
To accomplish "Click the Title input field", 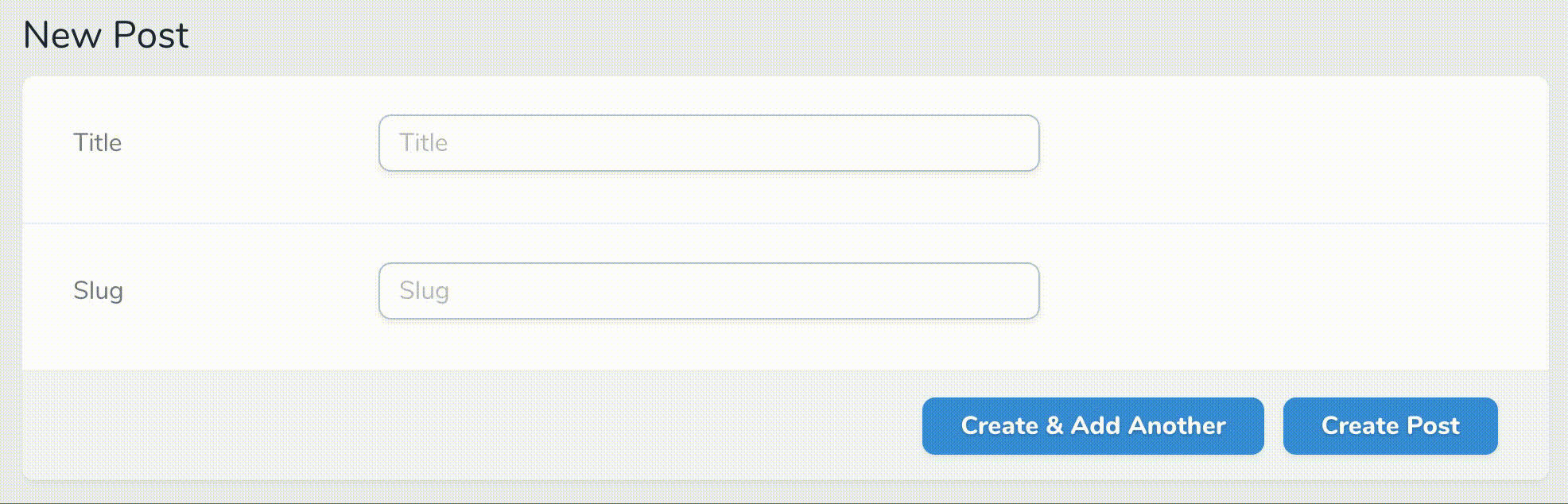I will click(708, 143).
